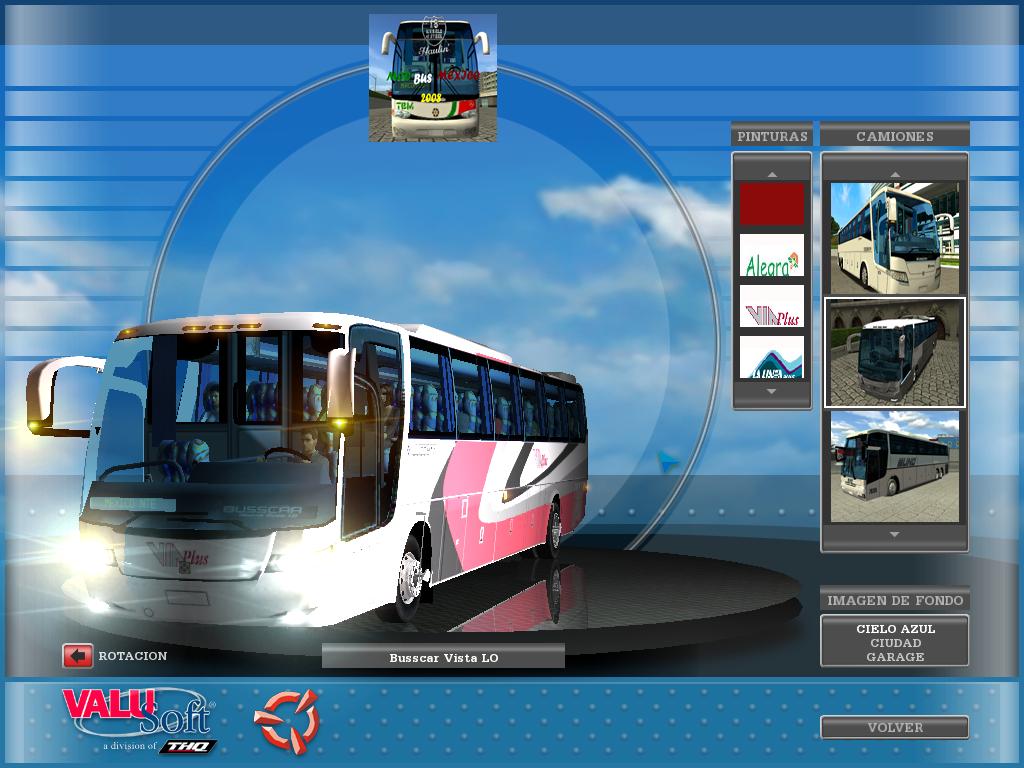
Task: Select the silver bus thumbnail at bottom of Camiones
Action: pyautogui.click(x=894, y=466)
